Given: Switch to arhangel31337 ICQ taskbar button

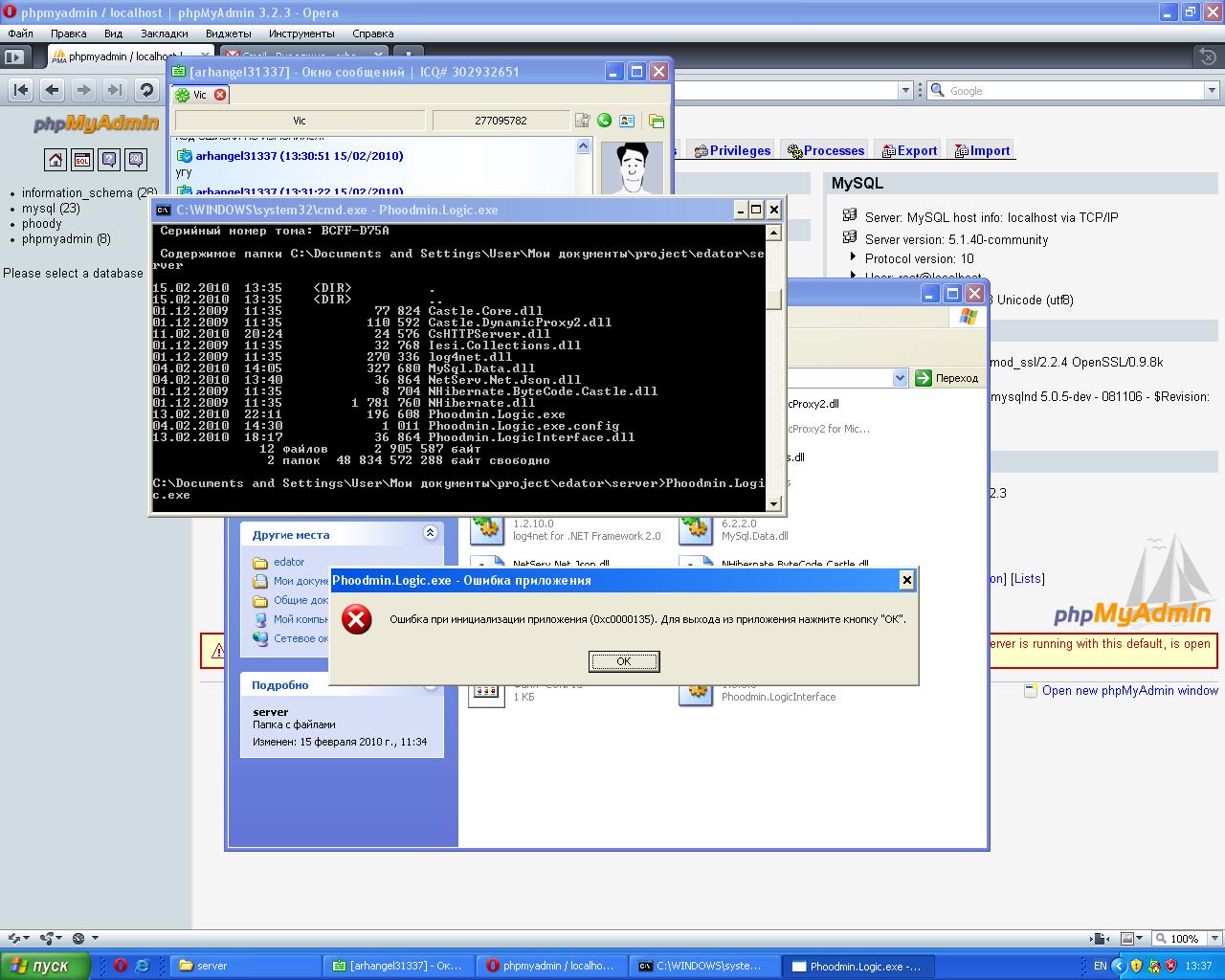Looking at the screenshot, I should point(398,966).
